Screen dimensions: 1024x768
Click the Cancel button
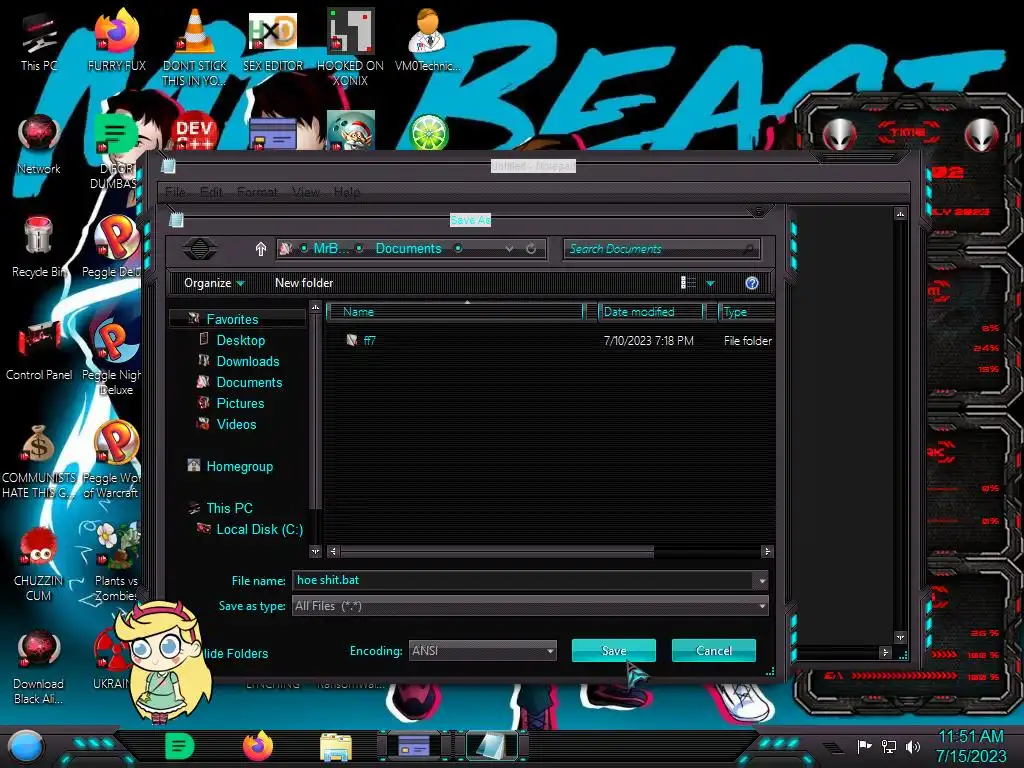pos(714,650)
